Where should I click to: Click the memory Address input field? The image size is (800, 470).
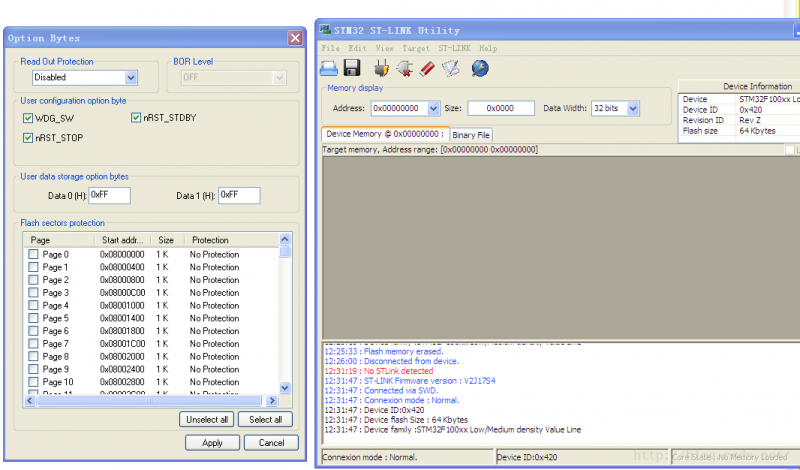(399, 108)
